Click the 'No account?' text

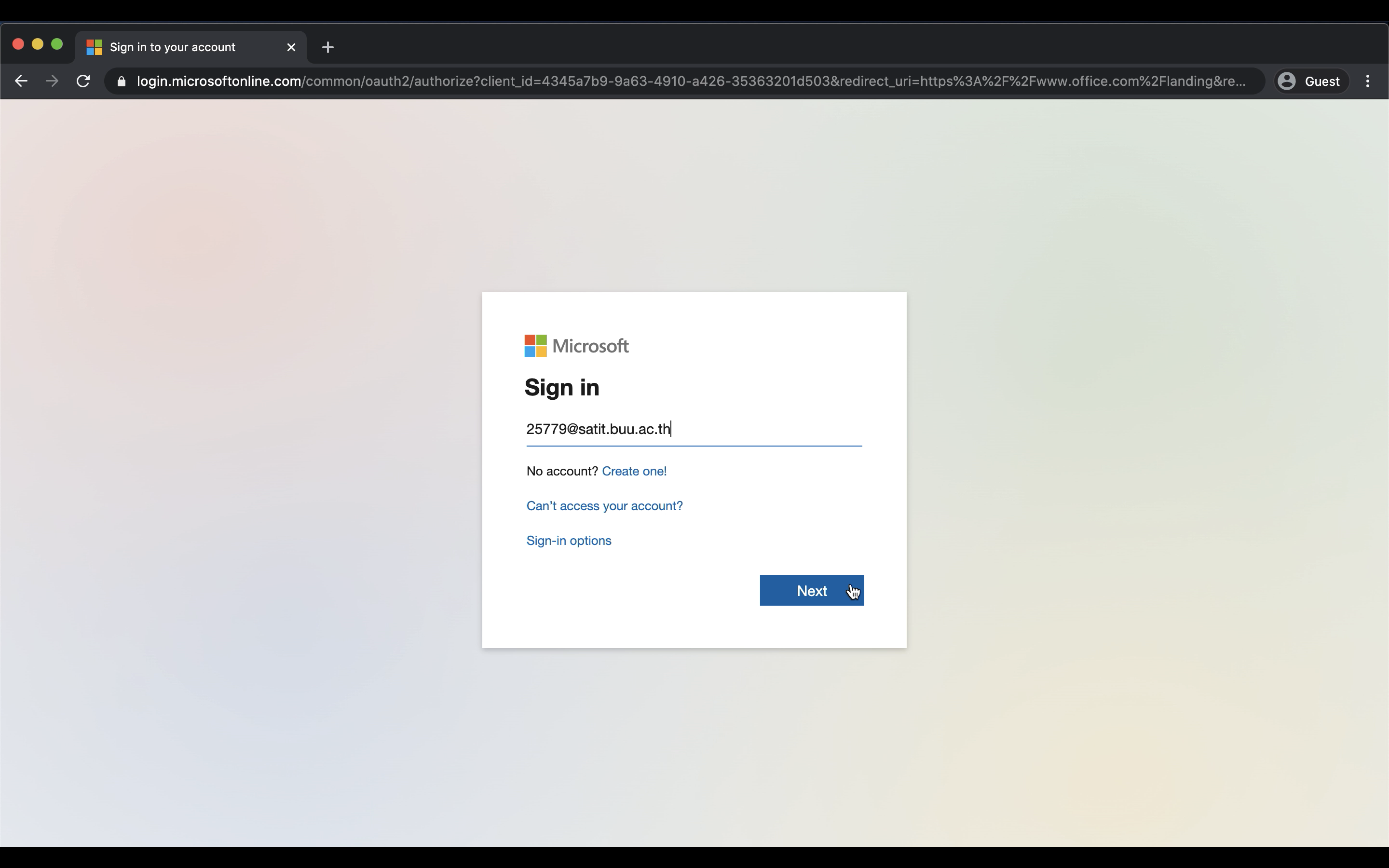pyautogui.click(x=562, y=471)
